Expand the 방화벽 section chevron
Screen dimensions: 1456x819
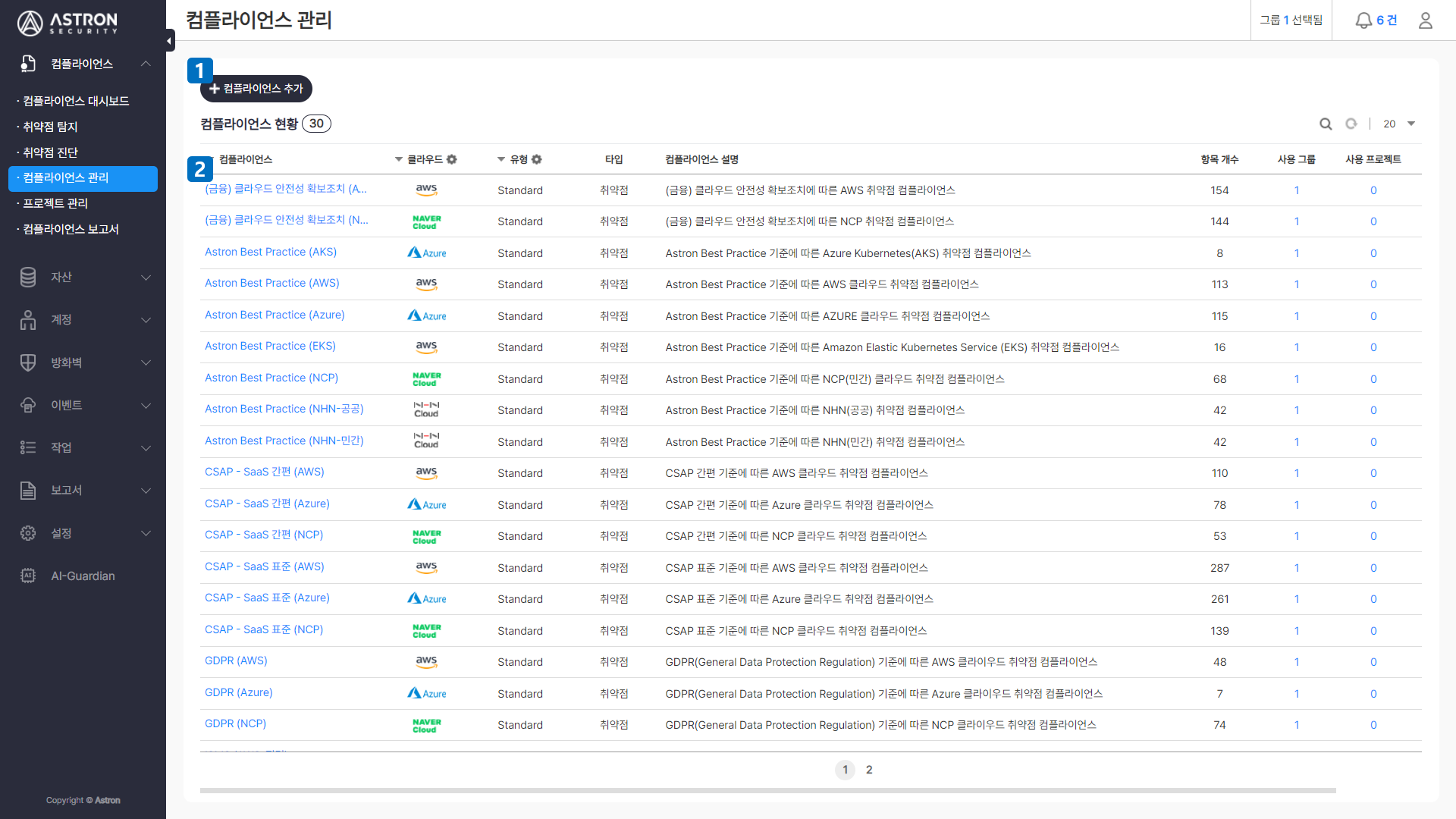tap(146, 362)
